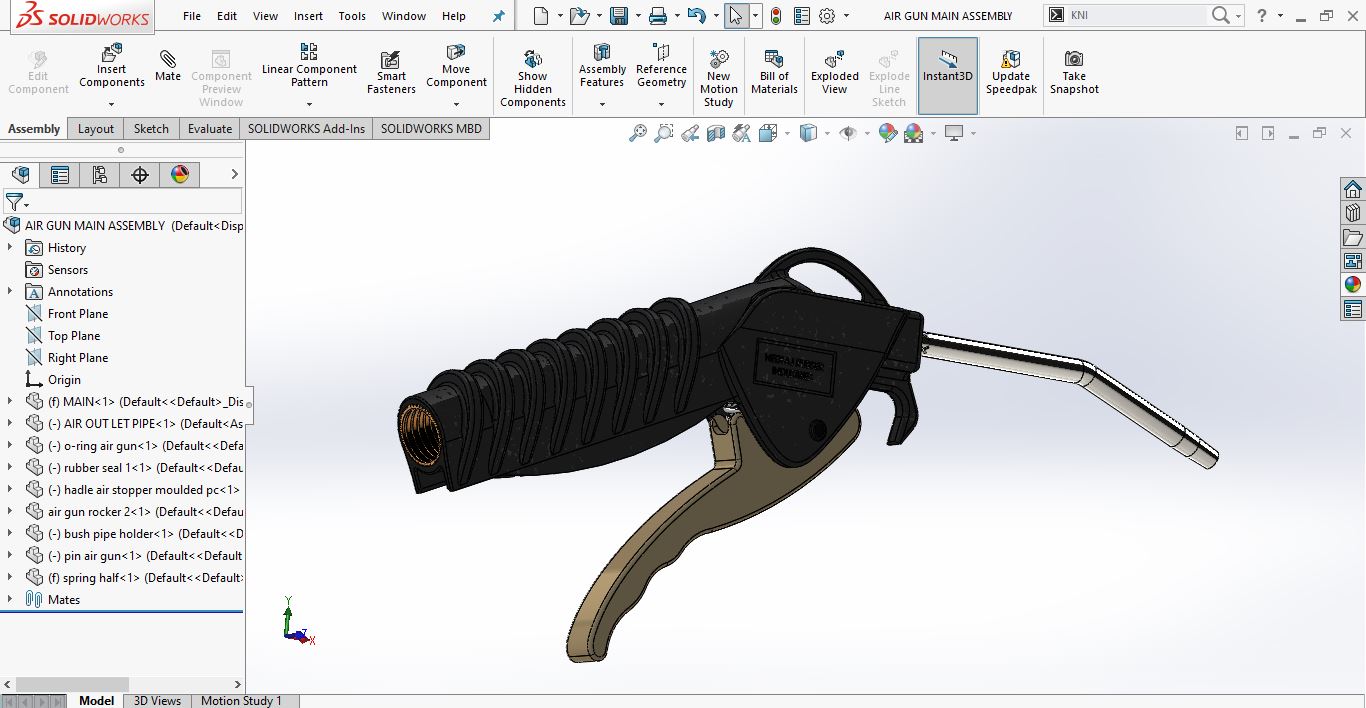Switch to SOLIDWORKS MBD tab

[x=431, y=128]
